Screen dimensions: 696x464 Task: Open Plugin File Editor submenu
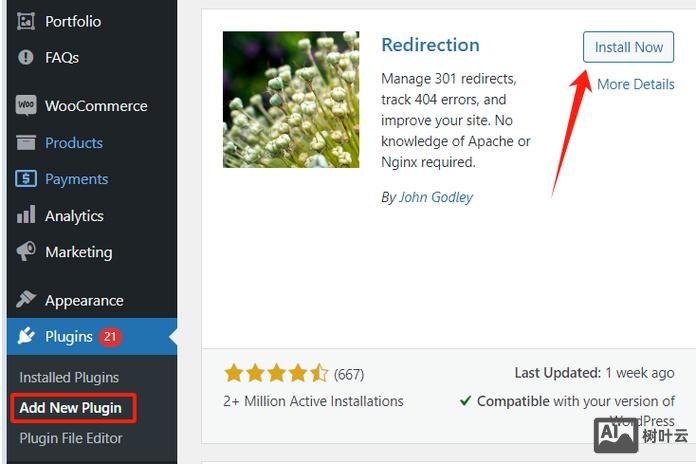(x=71, y=438)
